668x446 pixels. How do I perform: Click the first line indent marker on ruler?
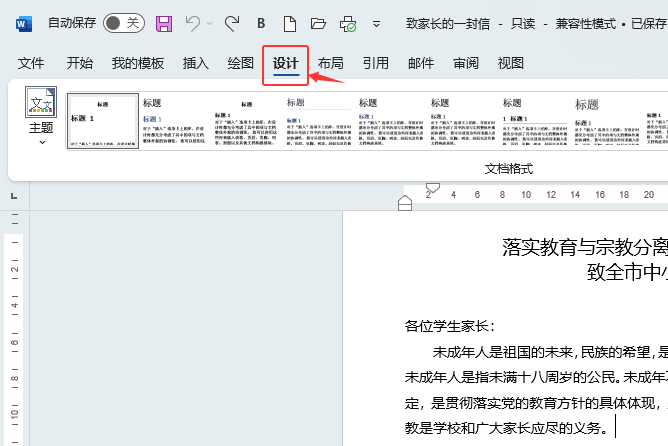432,187
